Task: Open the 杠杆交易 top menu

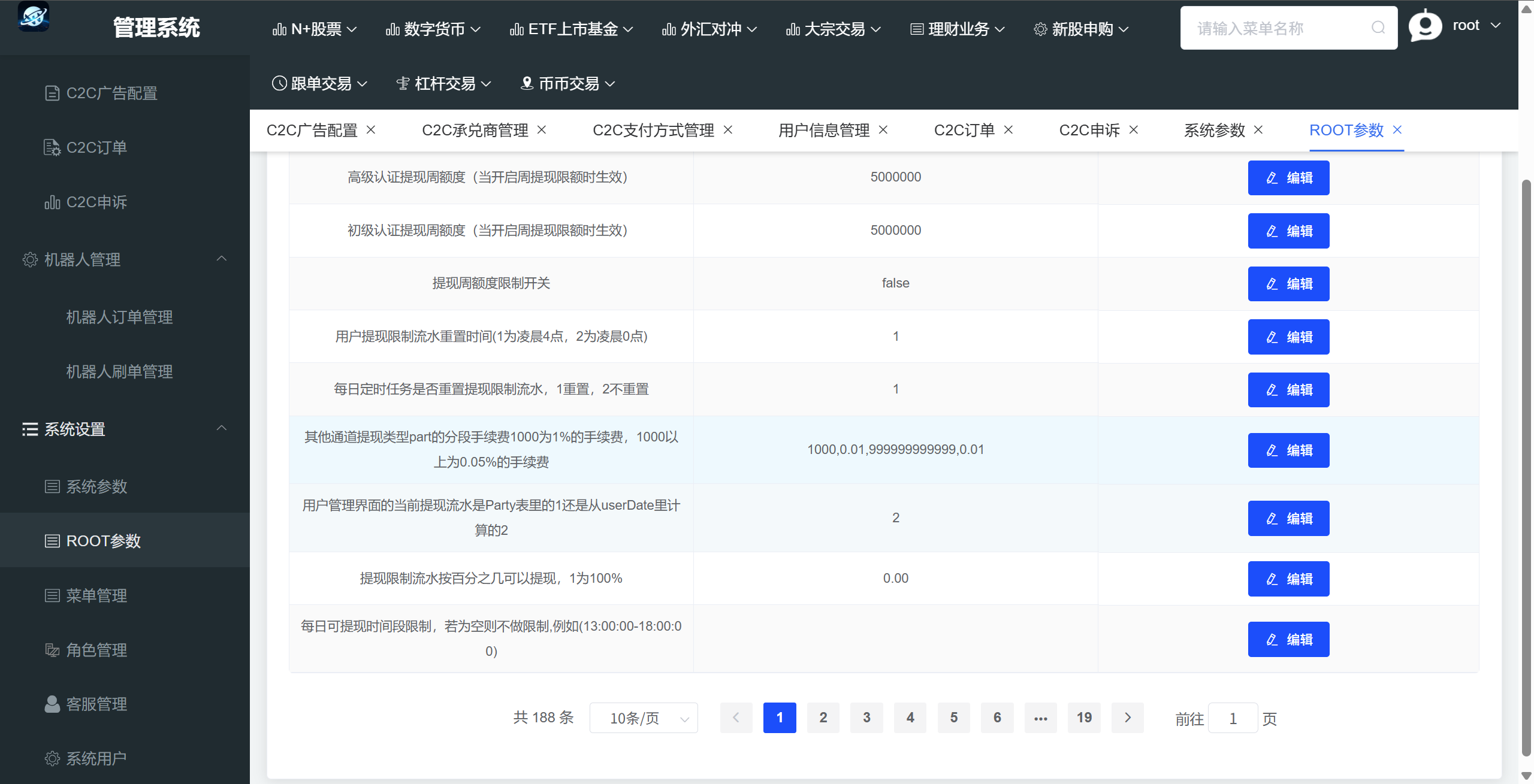Action: 444,83
